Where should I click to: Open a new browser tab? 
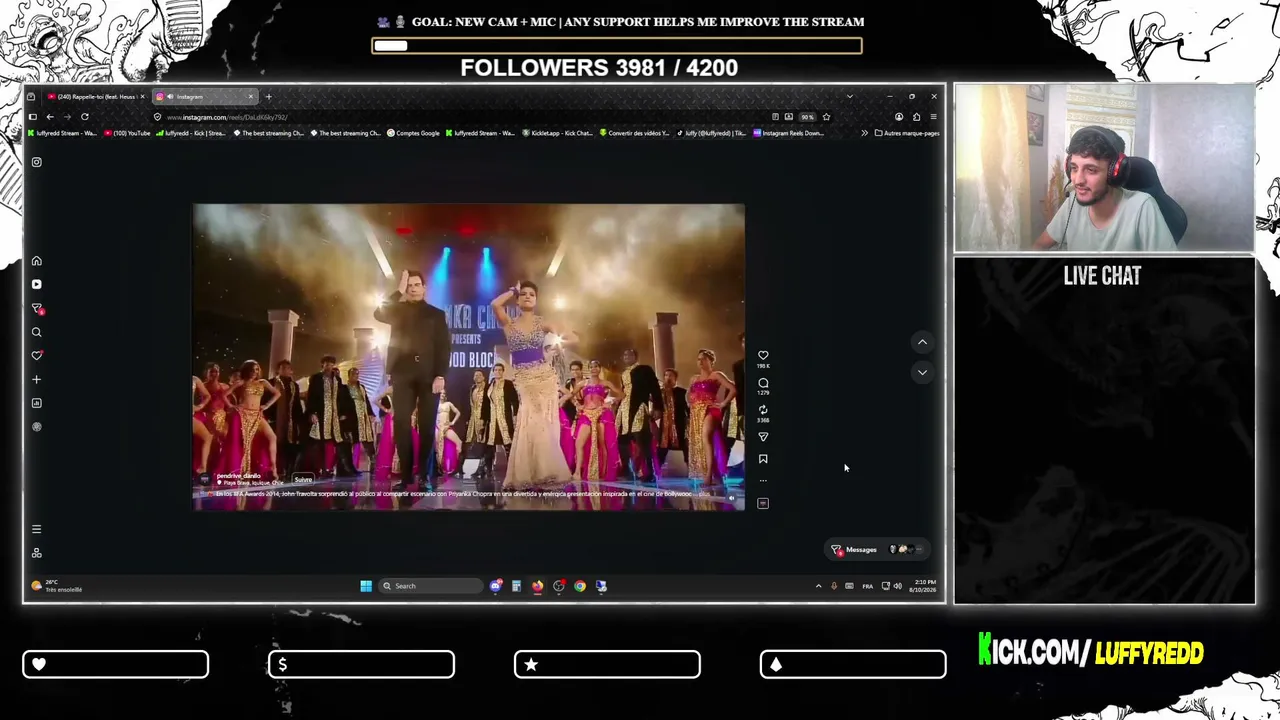[x=268, y=97]
